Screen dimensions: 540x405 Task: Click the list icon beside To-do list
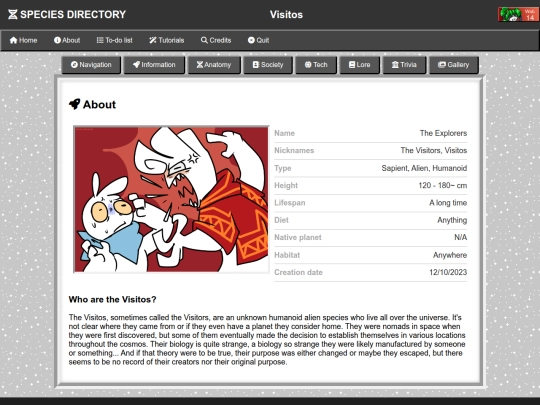(x=100, y=40)
